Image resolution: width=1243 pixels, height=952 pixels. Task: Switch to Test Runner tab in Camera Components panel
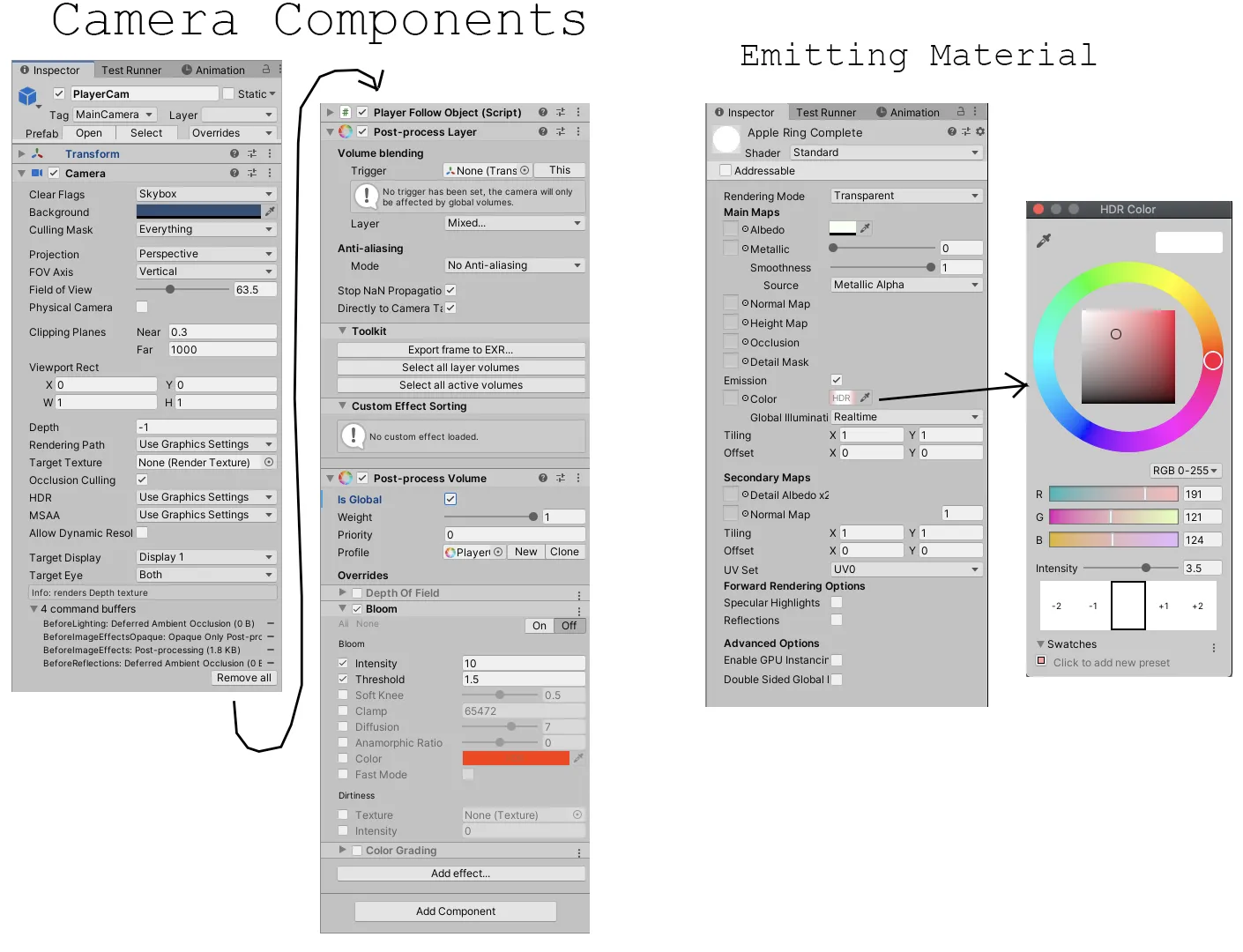click(131, 71)
